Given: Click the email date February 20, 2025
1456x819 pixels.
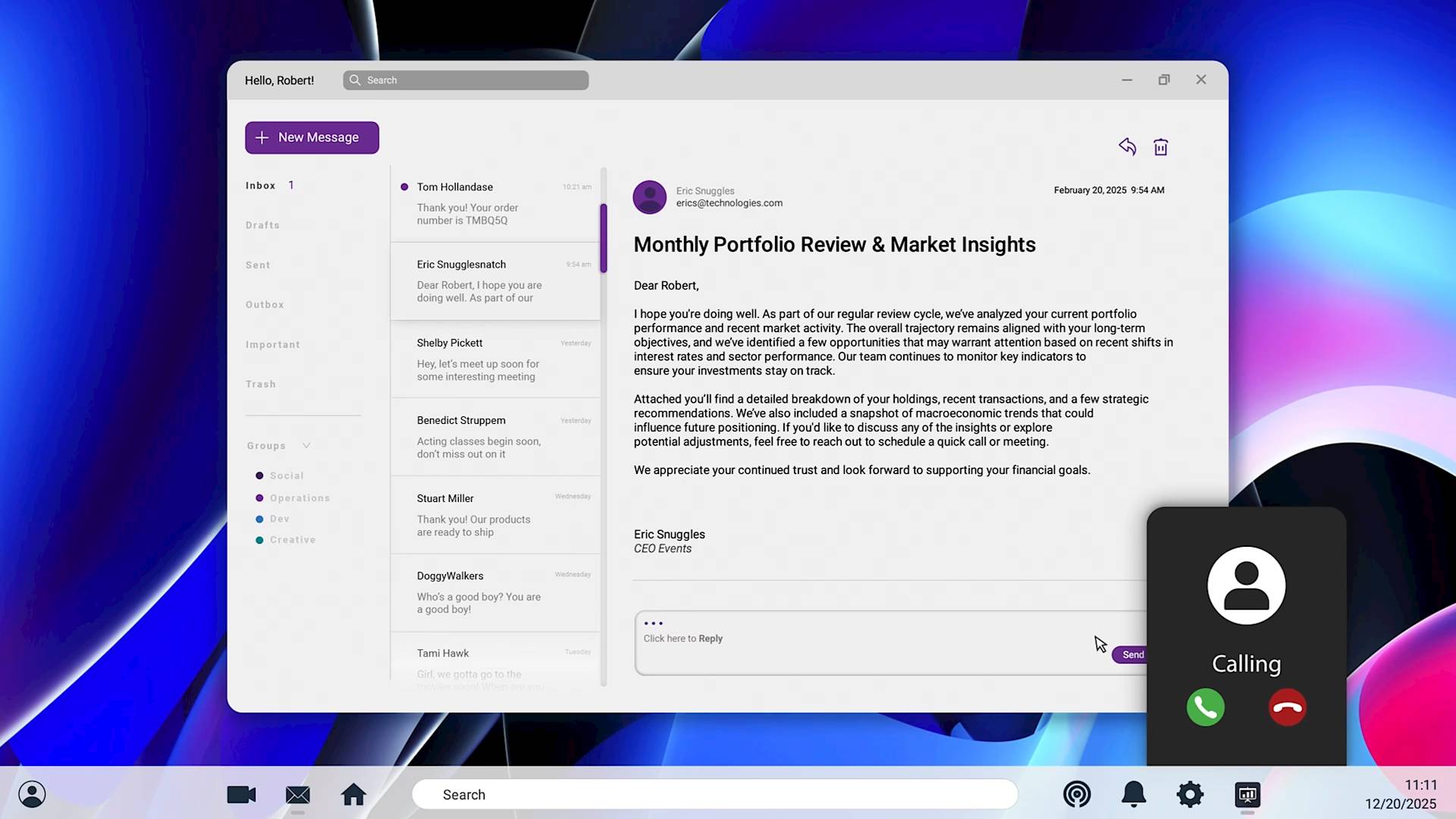Looking at the screenshot, I should (1090, 190).
